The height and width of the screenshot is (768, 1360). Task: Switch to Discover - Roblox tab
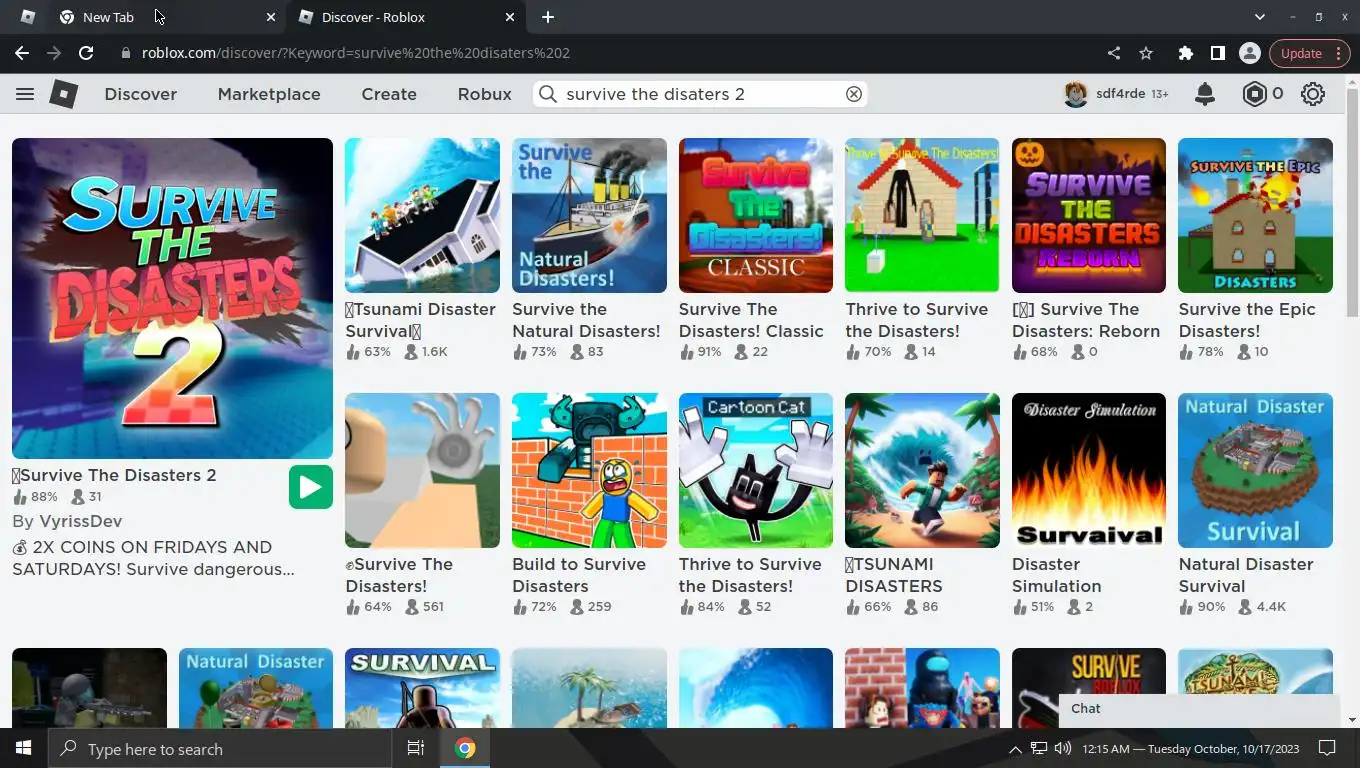click(x=406, y=17)
